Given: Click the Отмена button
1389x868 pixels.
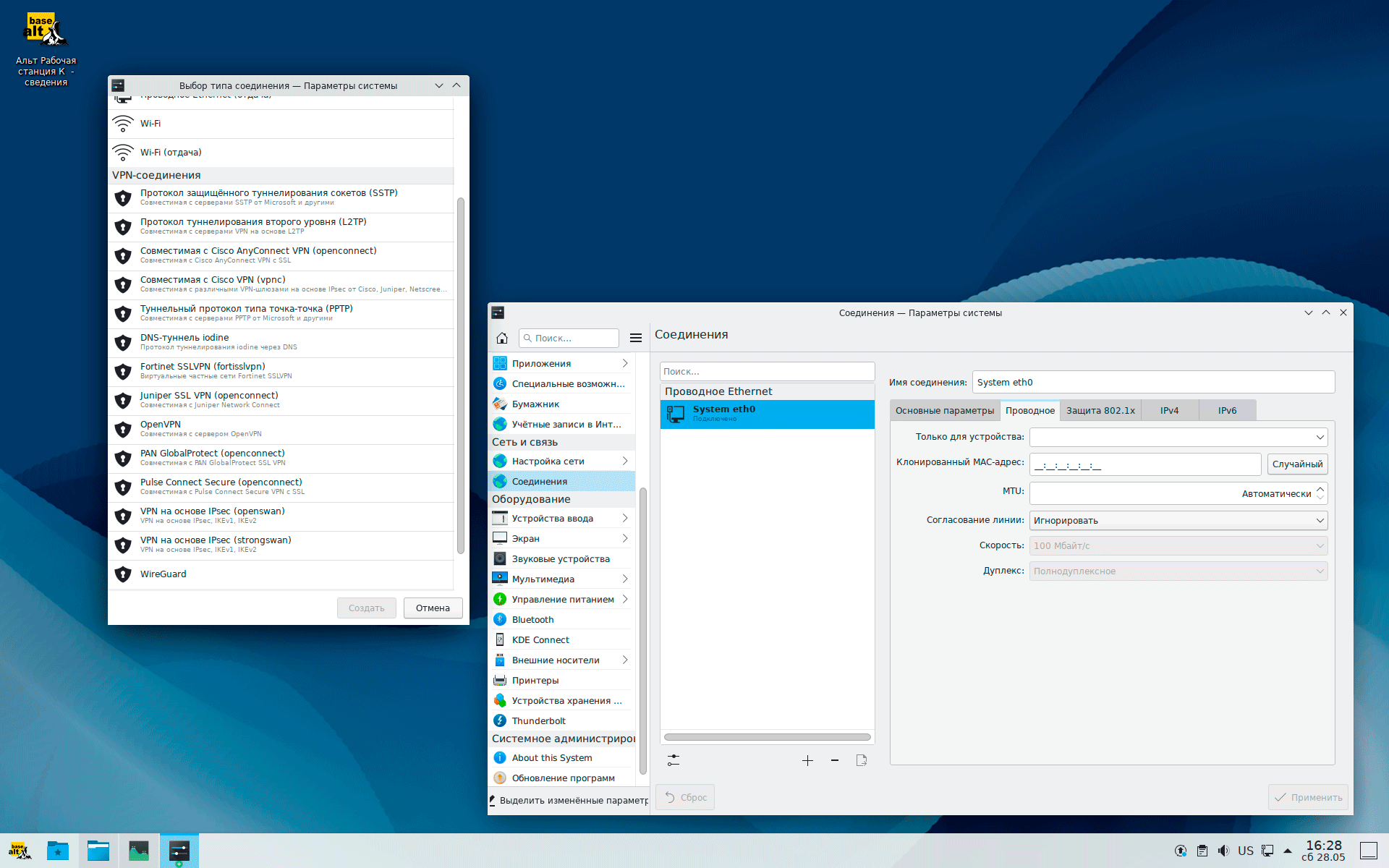Looking at the screenshot, I should pyautogui.click(x=433, y=608).
